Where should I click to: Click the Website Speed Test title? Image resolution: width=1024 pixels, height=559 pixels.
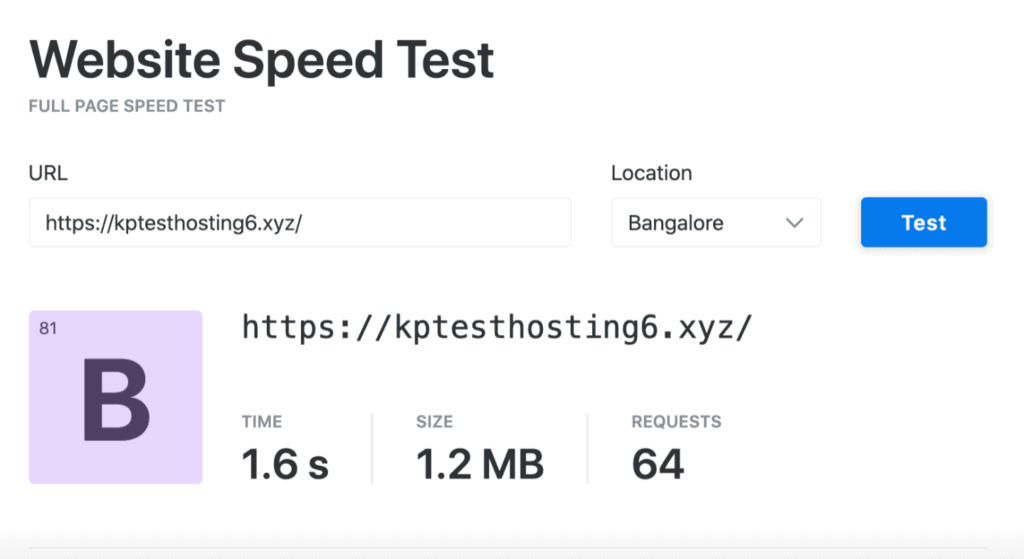[x=262, y=61]
